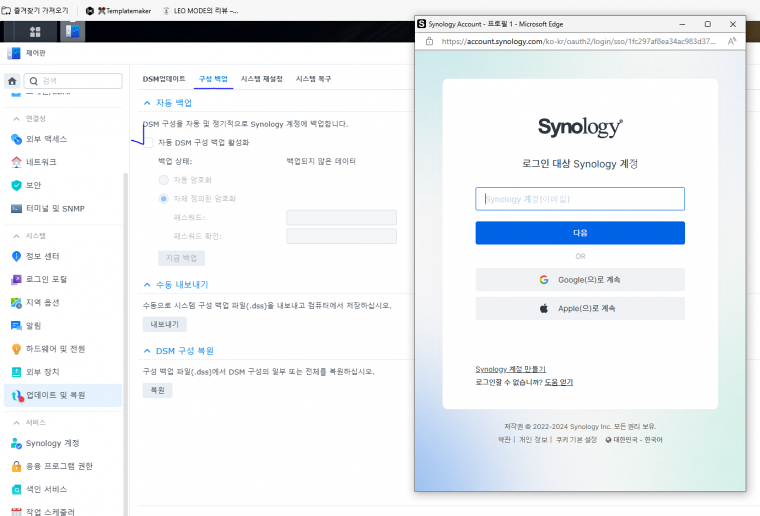Switch to 시스템 복구 tab
The height and width of the screenshot is (516, 760).
coord(314,78)
